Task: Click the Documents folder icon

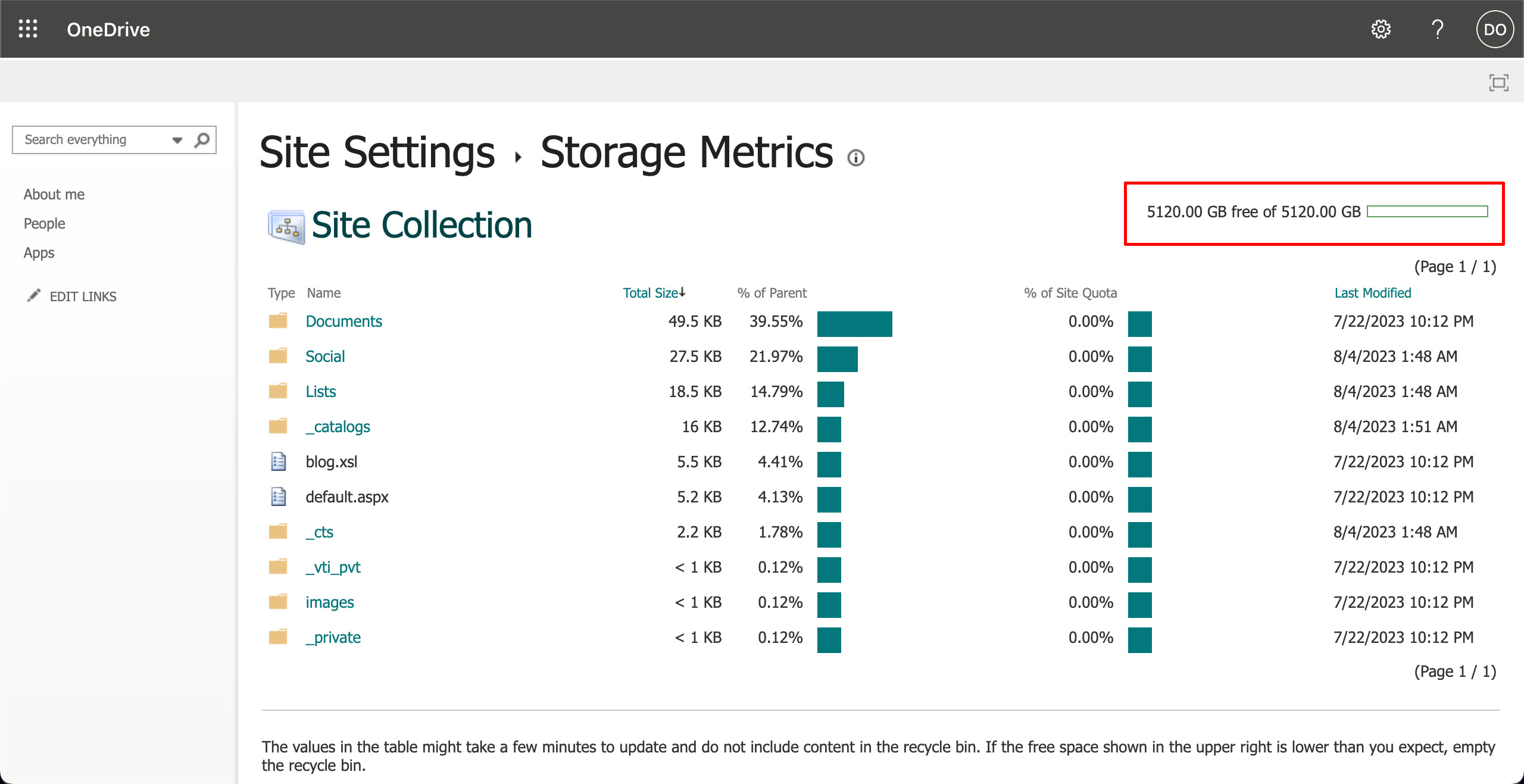Action: pyautogui.click(x=278, y=321)
